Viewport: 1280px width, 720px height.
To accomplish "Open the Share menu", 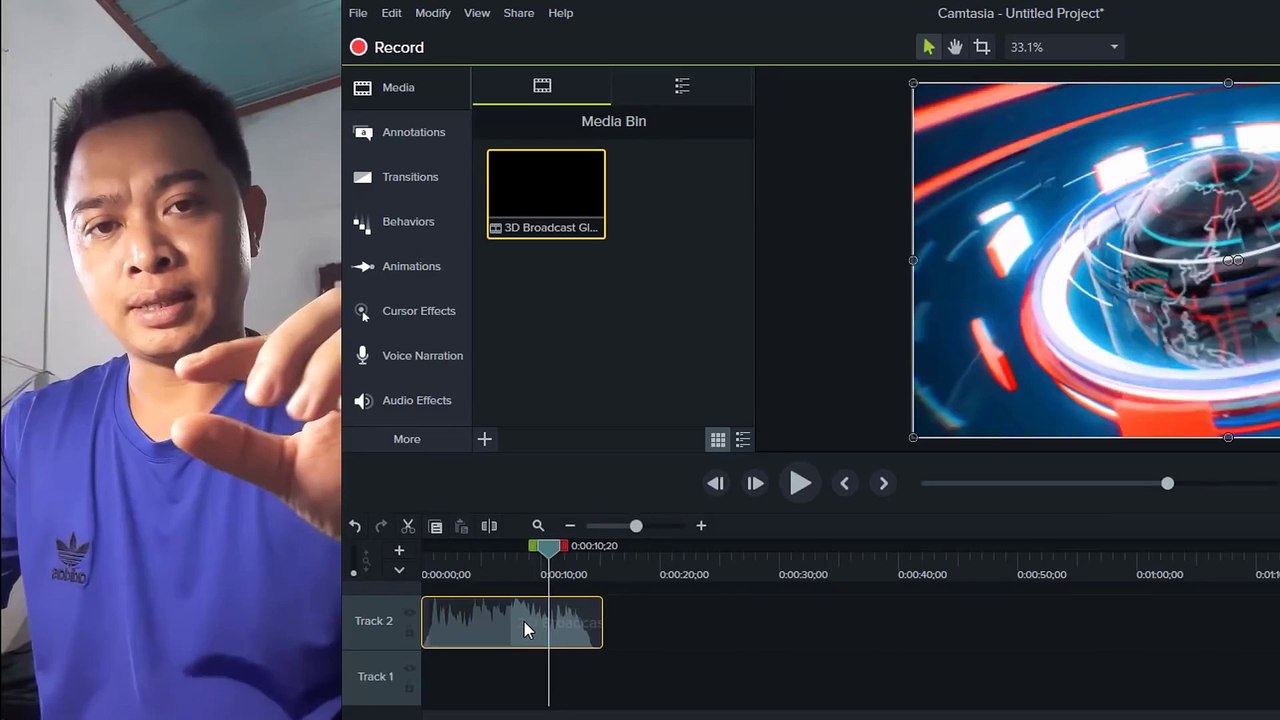I will [x=519, y=13].
